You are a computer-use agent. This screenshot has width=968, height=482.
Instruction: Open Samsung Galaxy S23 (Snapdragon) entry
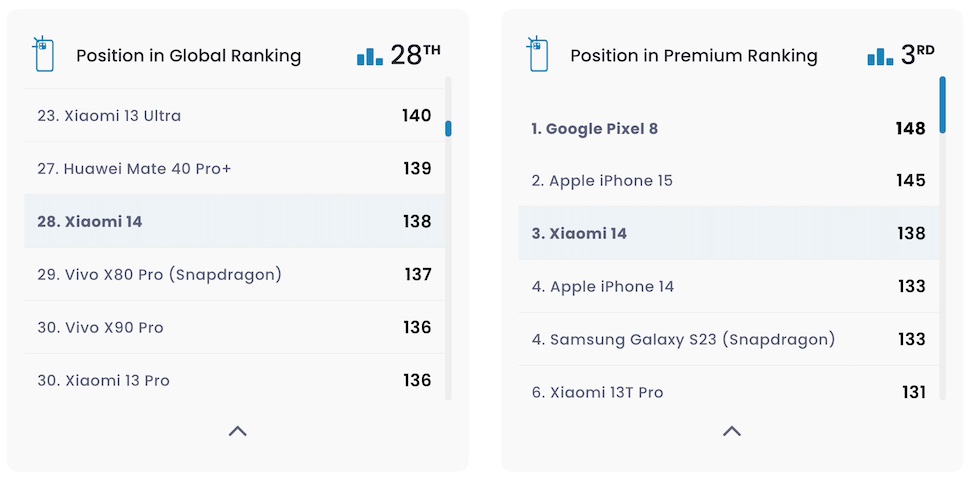(x=683, y=340)
